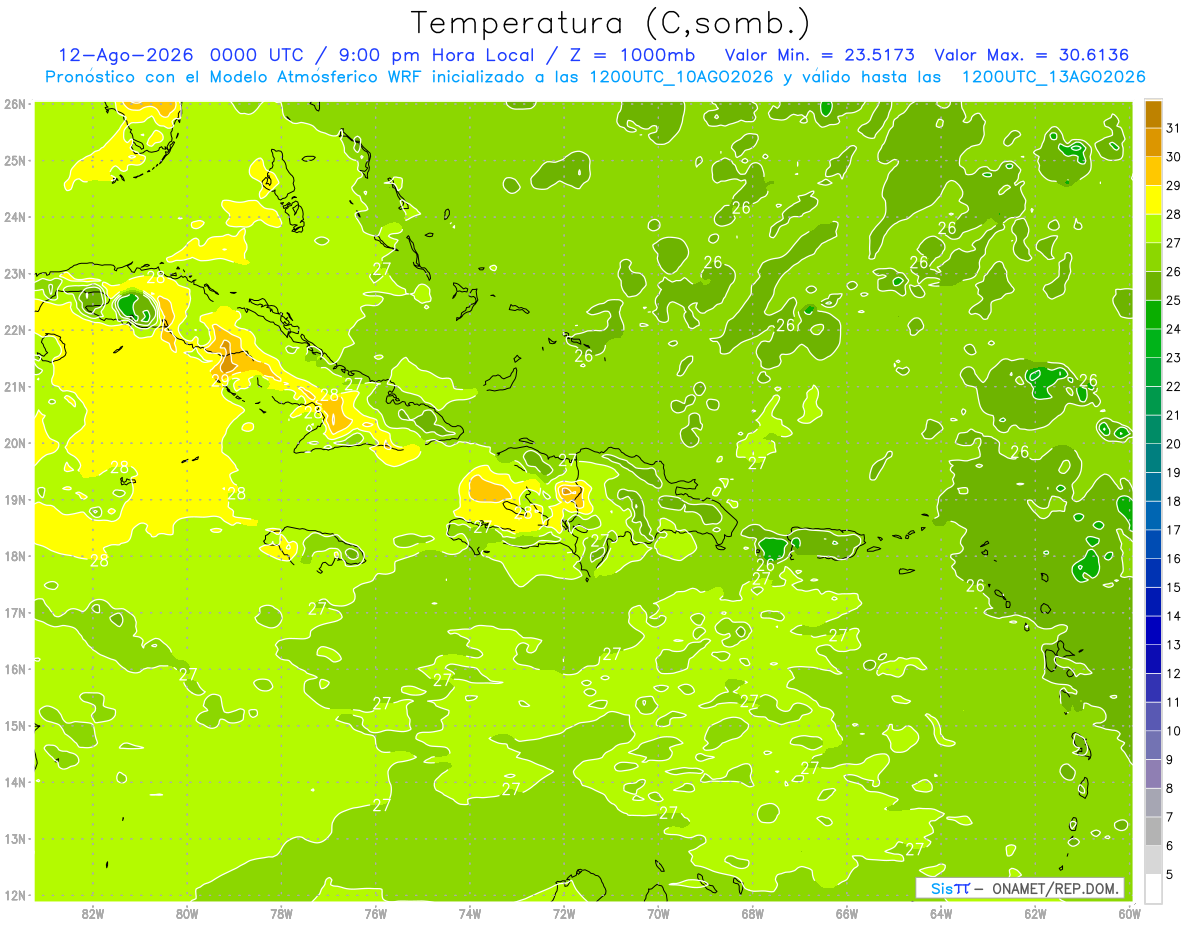
Task: Click the 66W longitude axis label
Action: [847, 913]
